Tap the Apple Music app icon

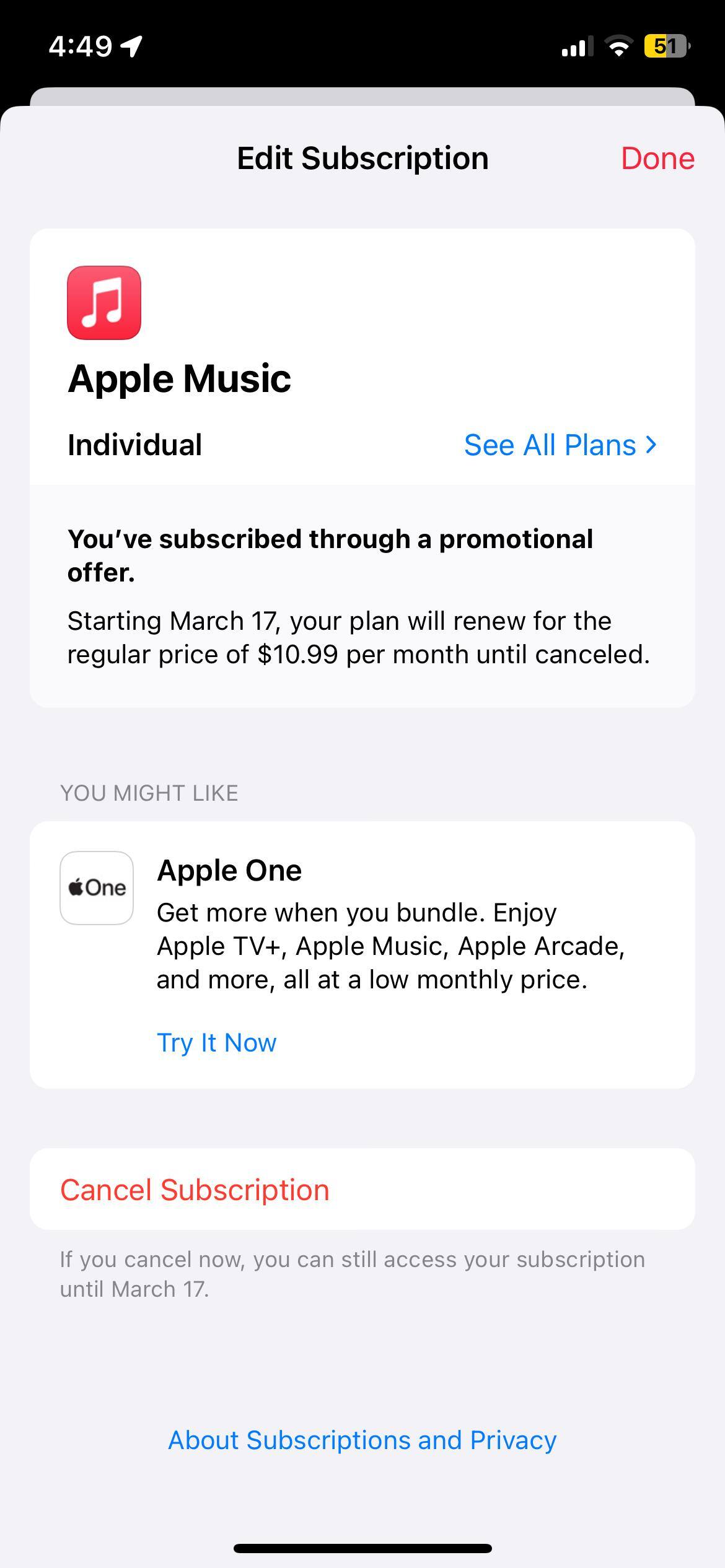pyautogui.click(x=104, y=303)
